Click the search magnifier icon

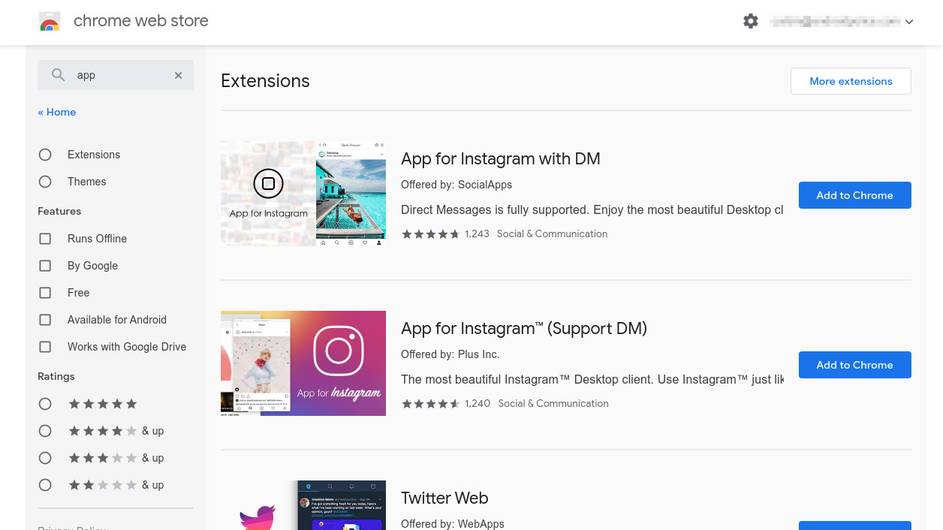(58, 75)
